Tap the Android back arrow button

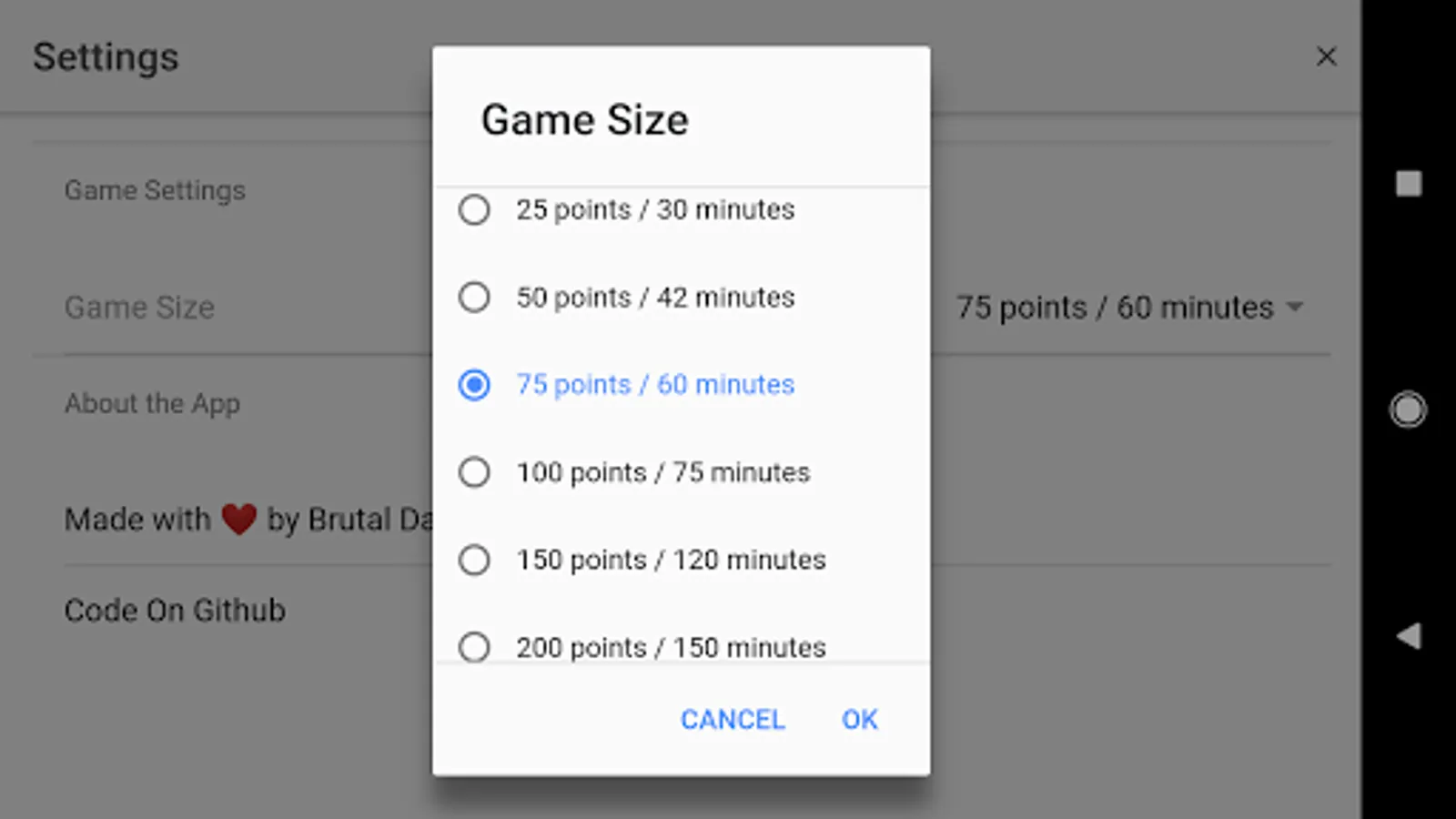pyautogui.click(x=1407, y=637)
